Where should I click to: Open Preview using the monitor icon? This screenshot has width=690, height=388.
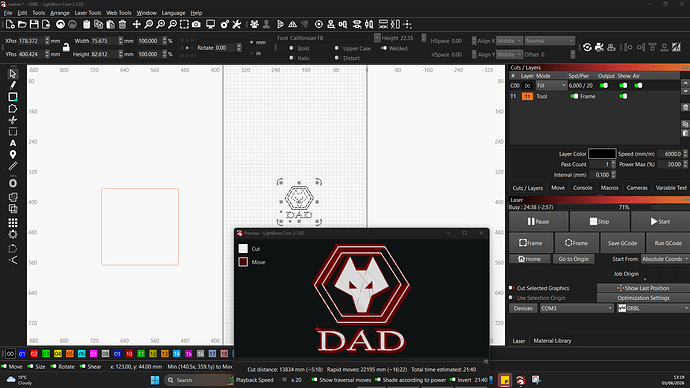[x=211, y=25]
